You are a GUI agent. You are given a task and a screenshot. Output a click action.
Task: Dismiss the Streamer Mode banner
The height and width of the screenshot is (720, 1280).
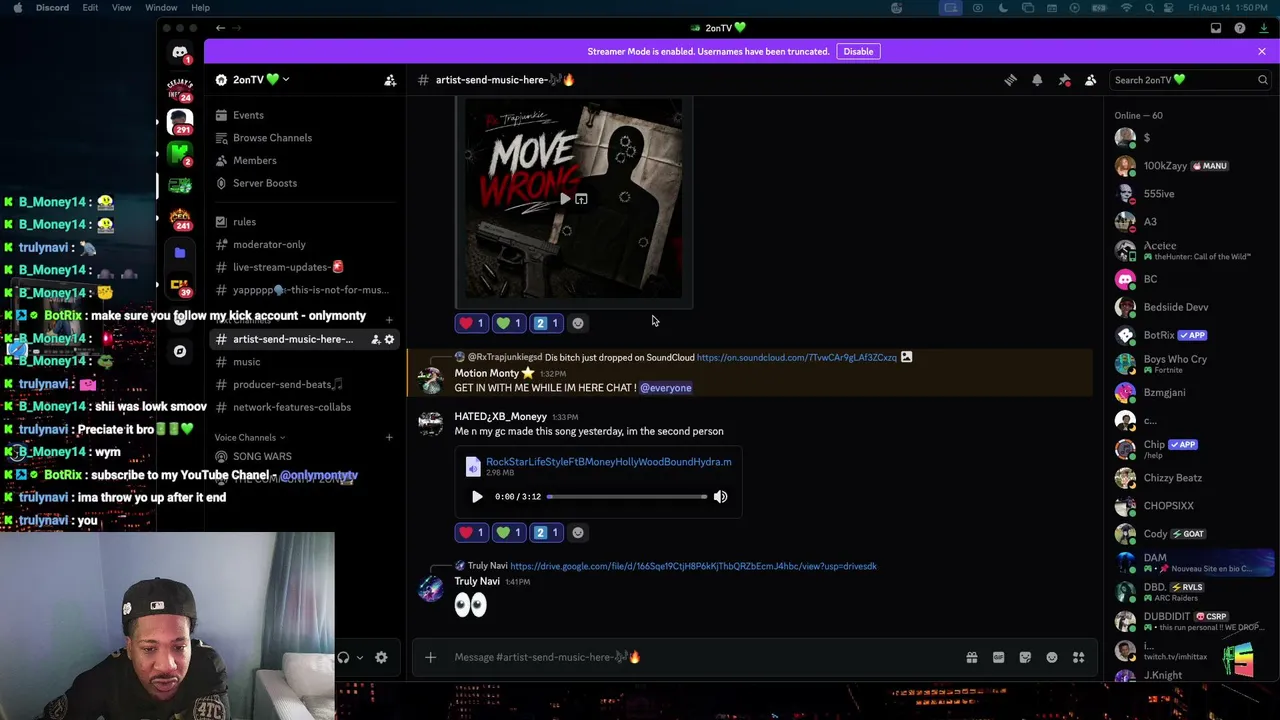point(1262,51)
